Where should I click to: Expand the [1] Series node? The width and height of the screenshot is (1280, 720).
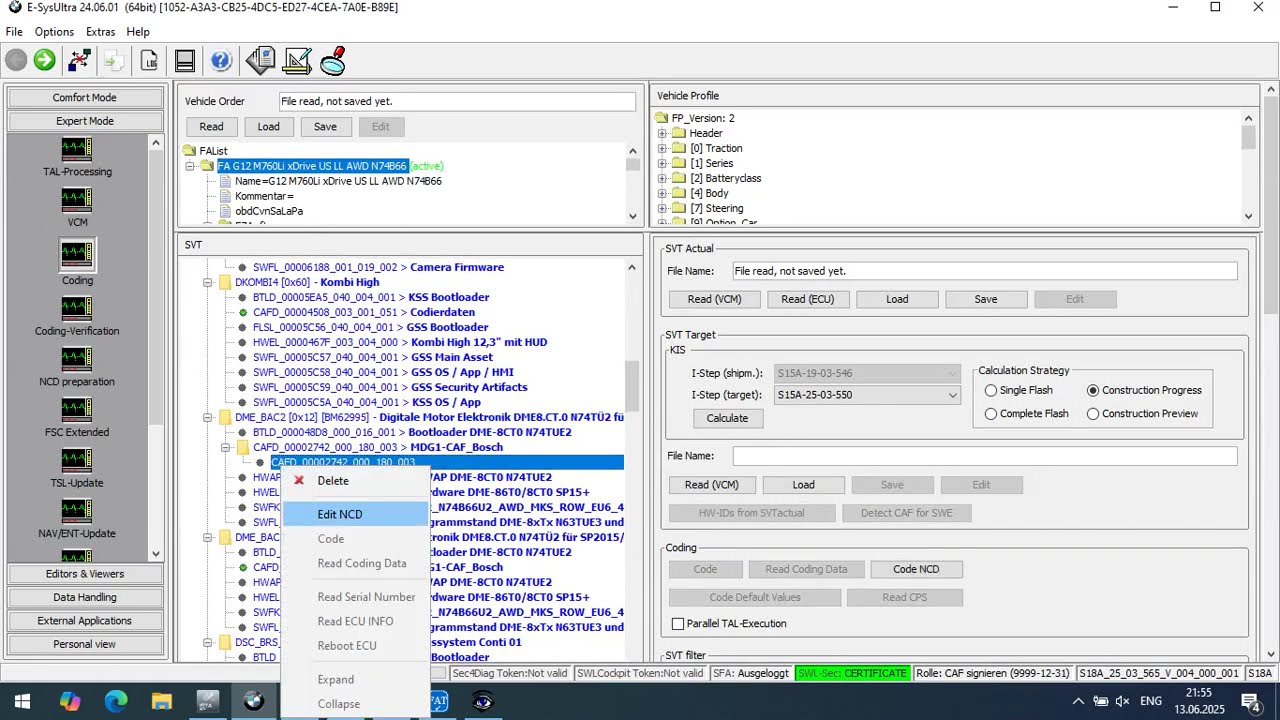coord(662,163)
